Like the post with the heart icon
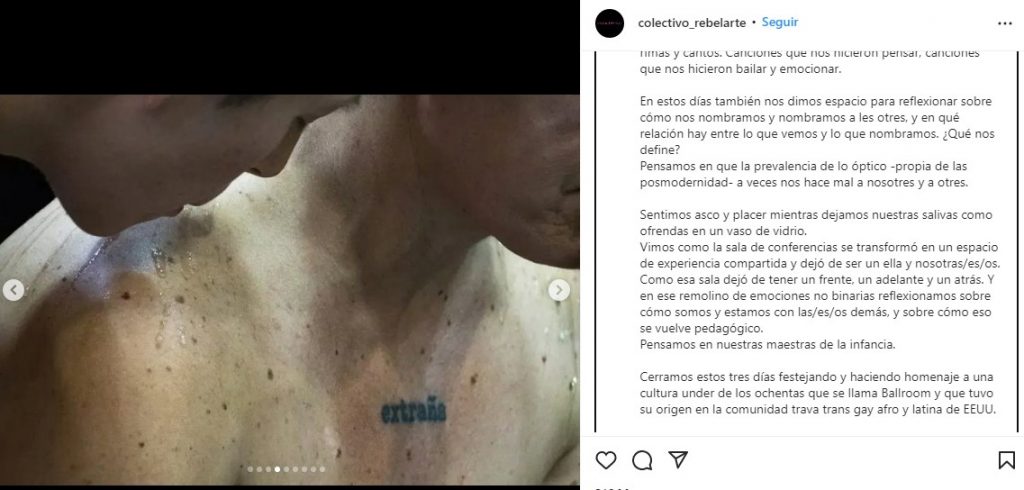The image size is (1024, 490). pos(606,460)
